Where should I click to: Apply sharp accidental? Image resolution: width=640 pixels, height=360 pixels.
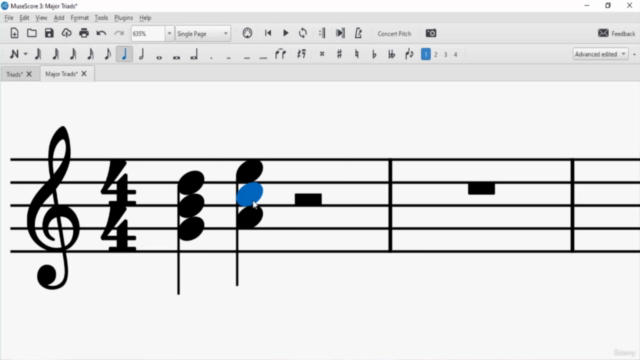click(339, 54)
